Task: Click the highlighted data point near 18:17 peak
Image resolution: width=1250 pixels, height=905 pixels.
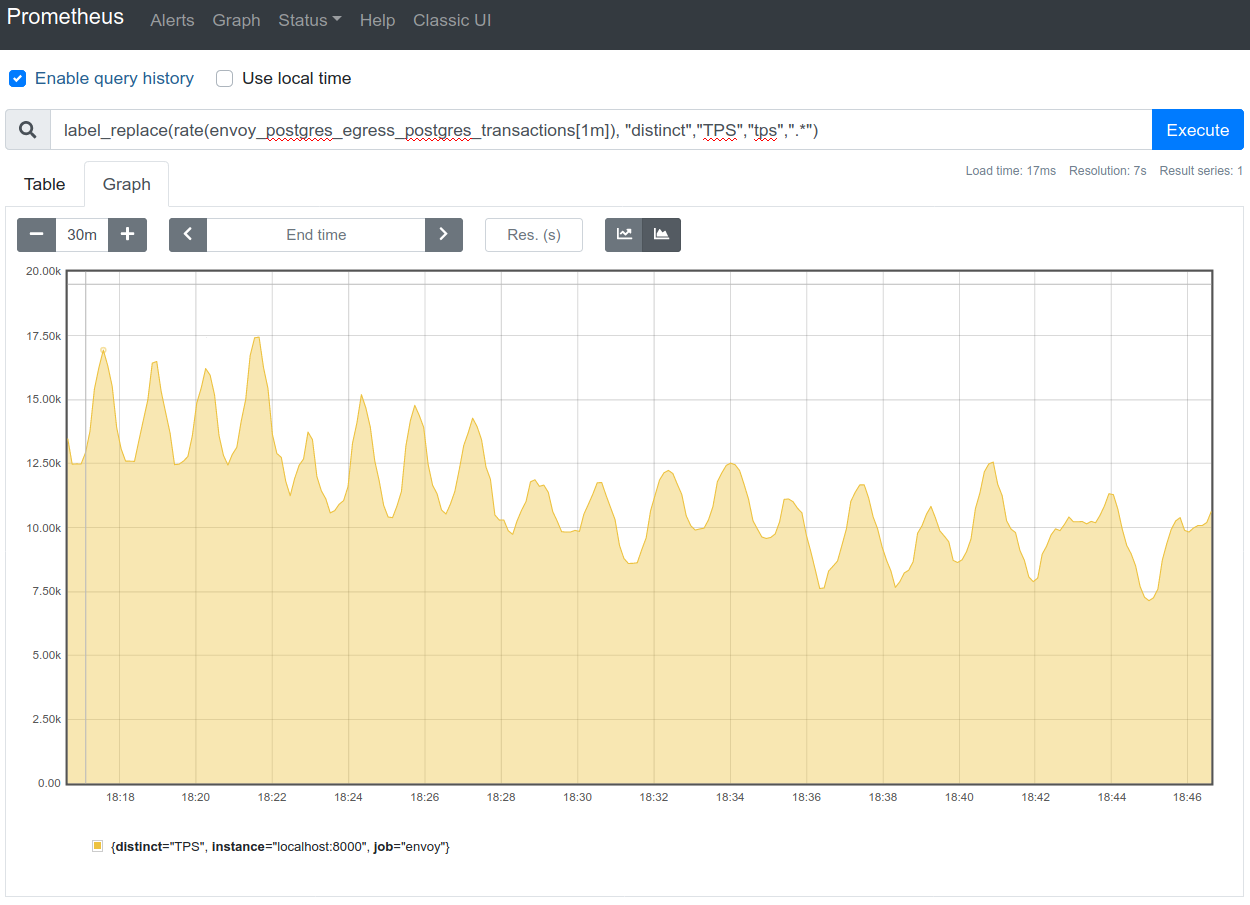Action: tap(103, 349)
